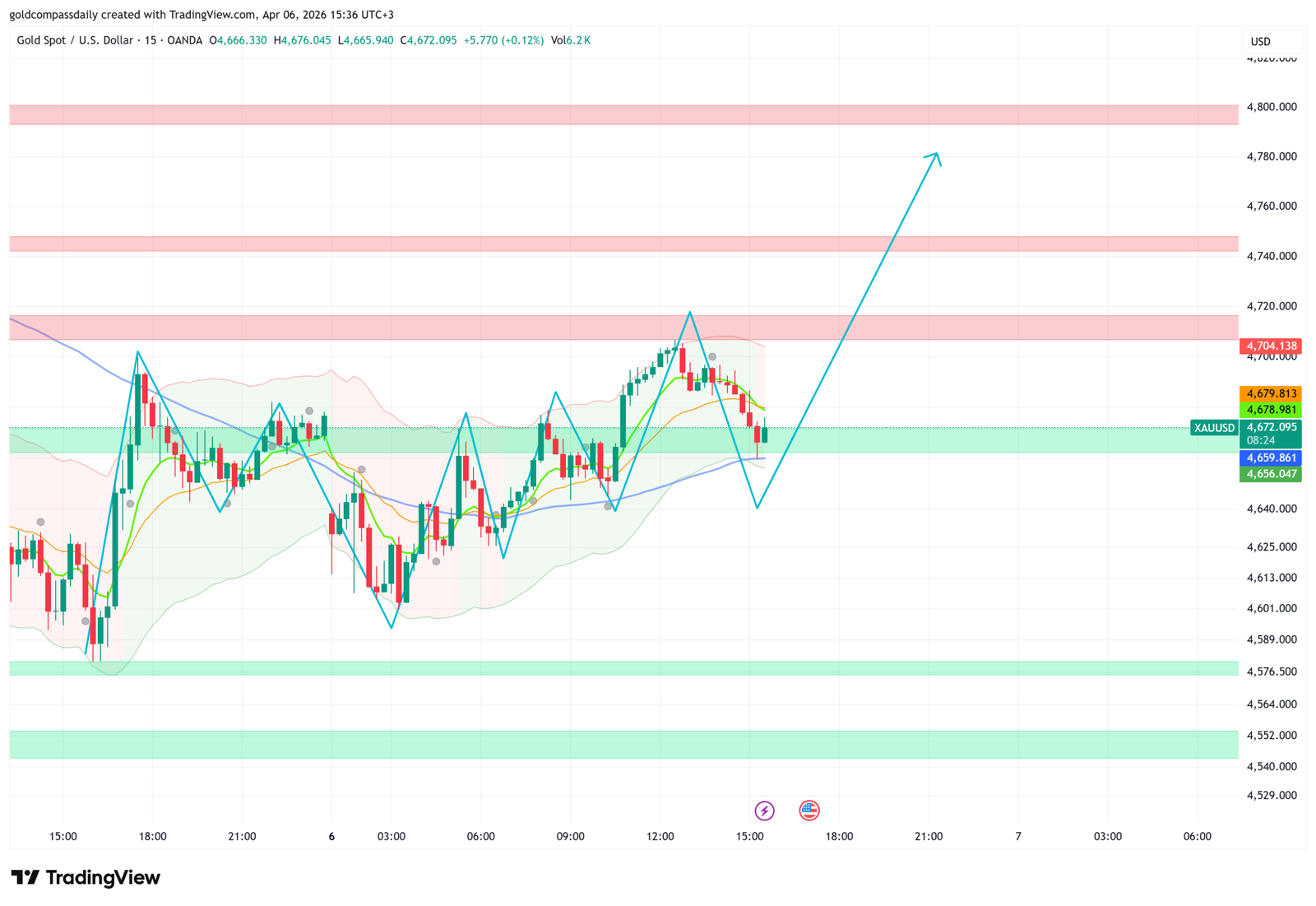Screen dimensions: 1316x906
Task: Click the orange 4,679.813 price label
Action: click(x=1271, y=394)
